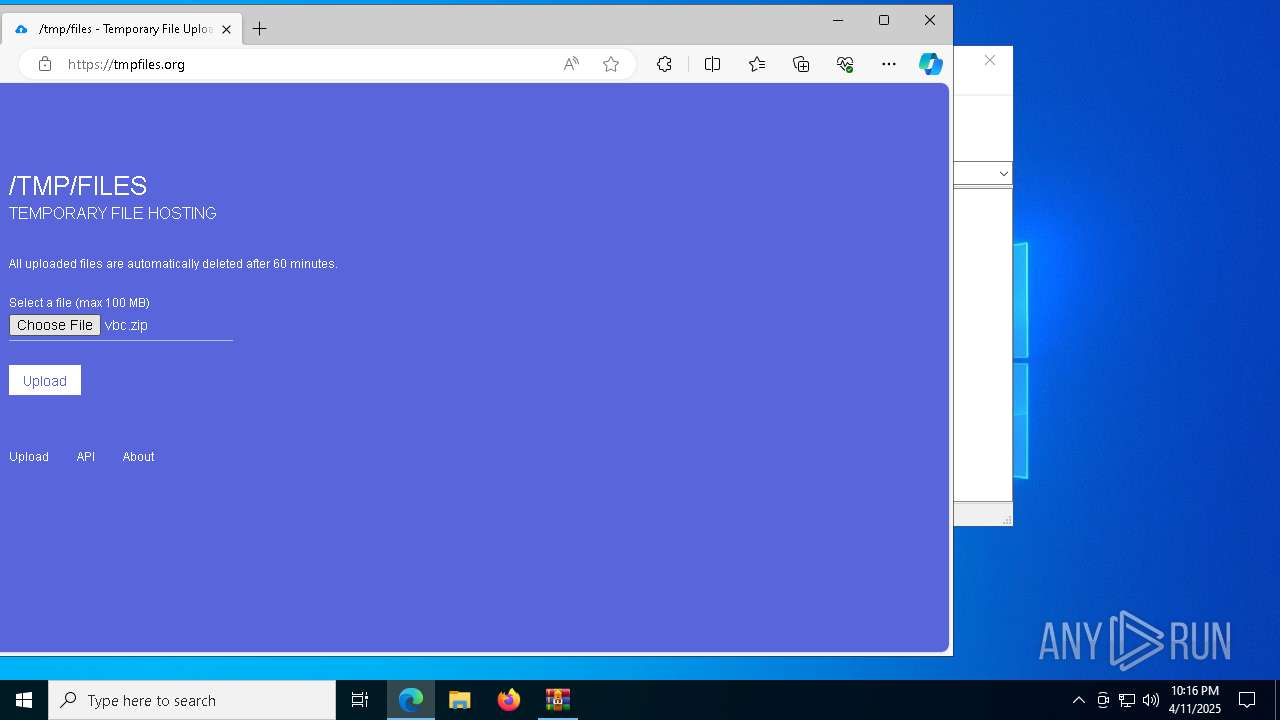Viewport: 1280px width, 720px height.
Task: Maximize the Edge window
Action: (884, 20)
